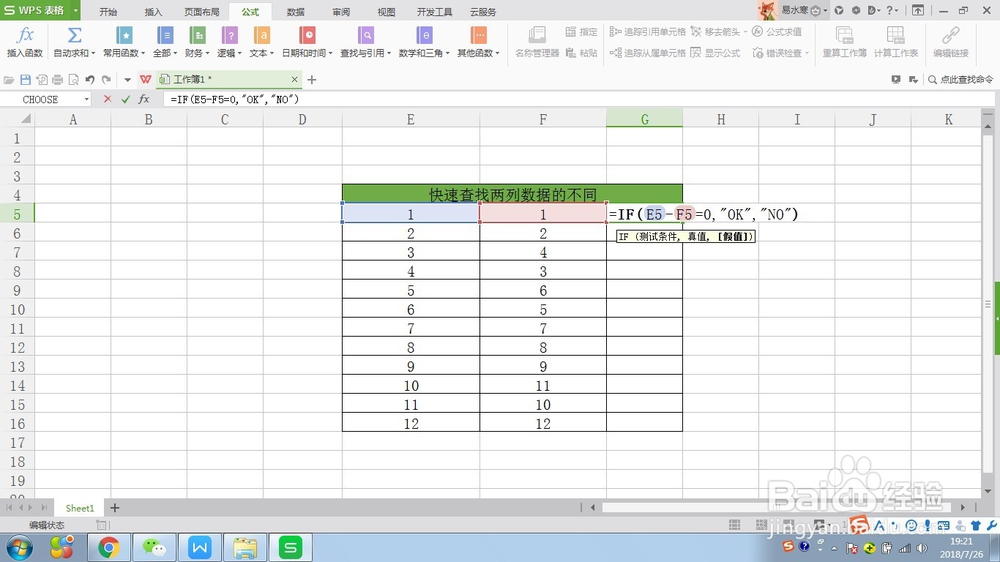Click Trace Dependents (追踪从属单元格)
This screenshot has height=562, width=1000.
point(647,53)
